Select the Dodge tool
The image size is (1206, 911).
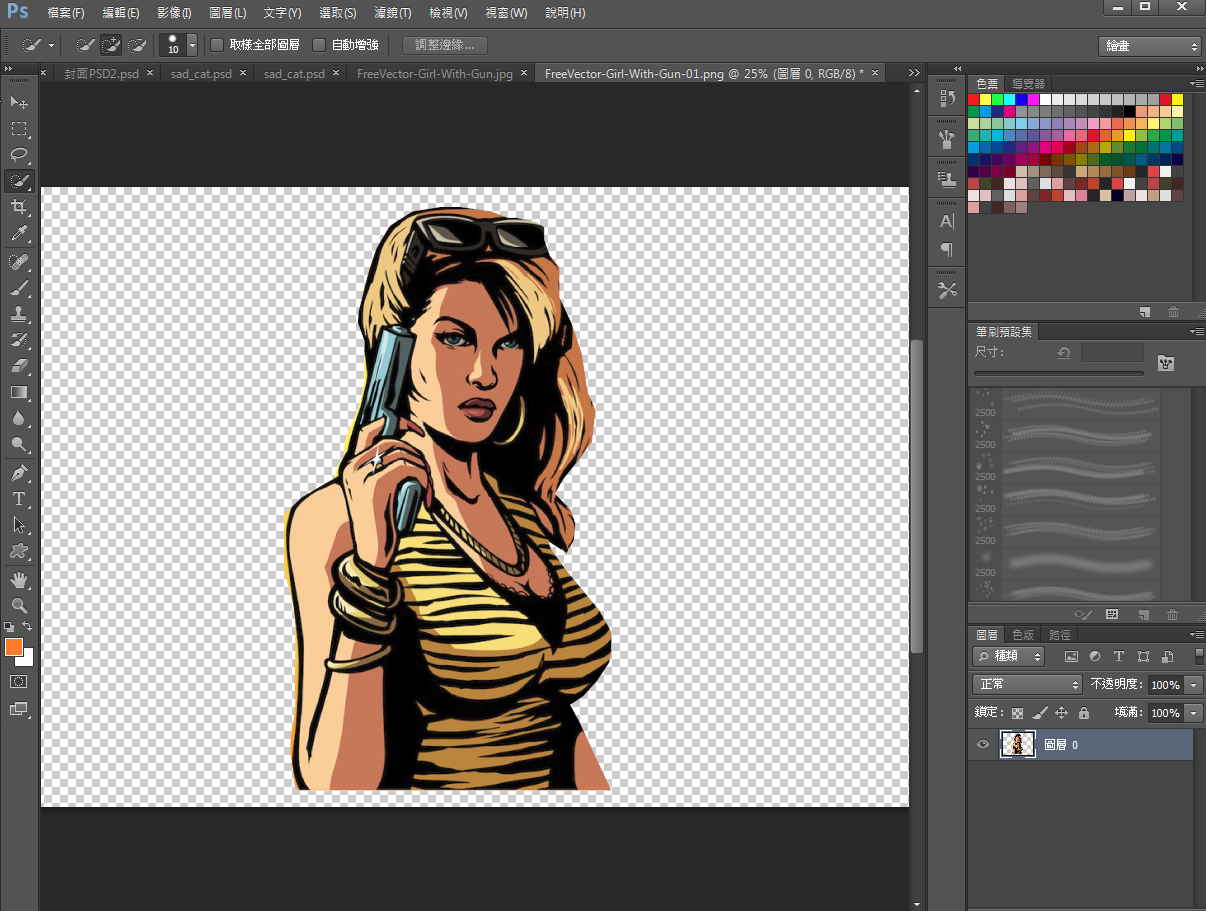[19, 444]
